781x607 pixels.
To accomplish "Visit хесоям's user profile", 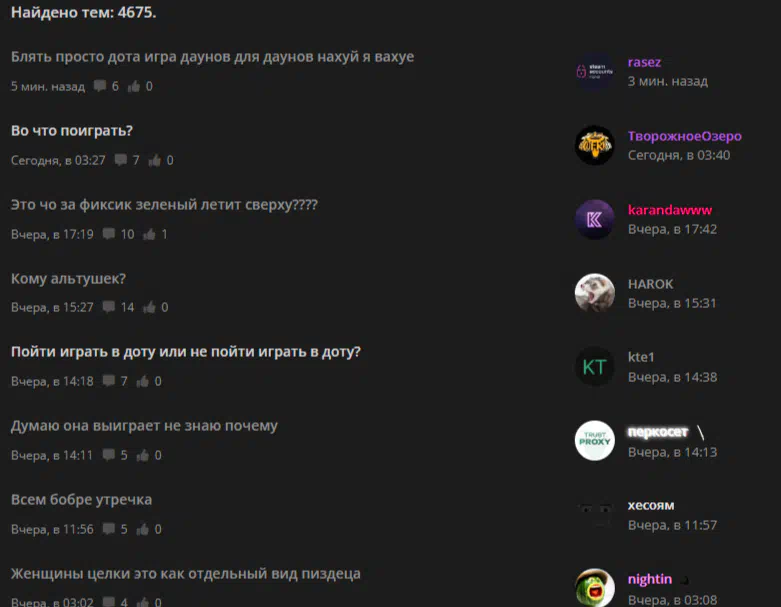I will coord(651,505).
